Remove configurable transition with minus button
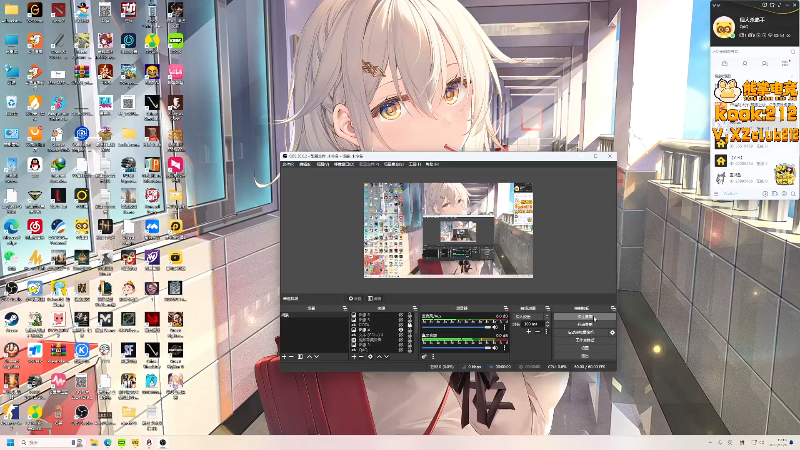This screenshot has height=450, width=800. point(538,332)
